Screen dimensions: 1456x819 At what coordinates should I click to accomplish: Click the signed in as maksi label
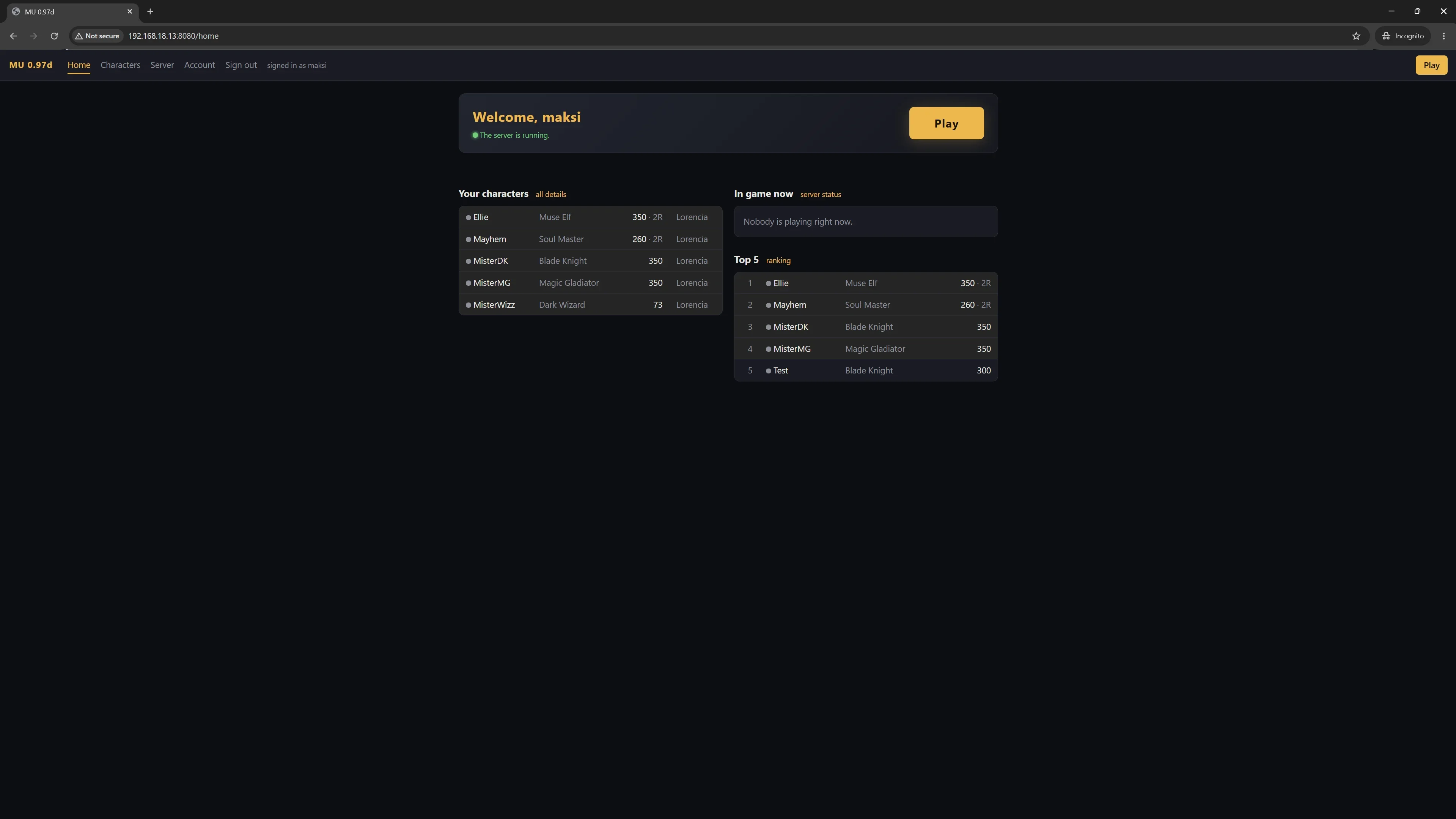point(297,65)
